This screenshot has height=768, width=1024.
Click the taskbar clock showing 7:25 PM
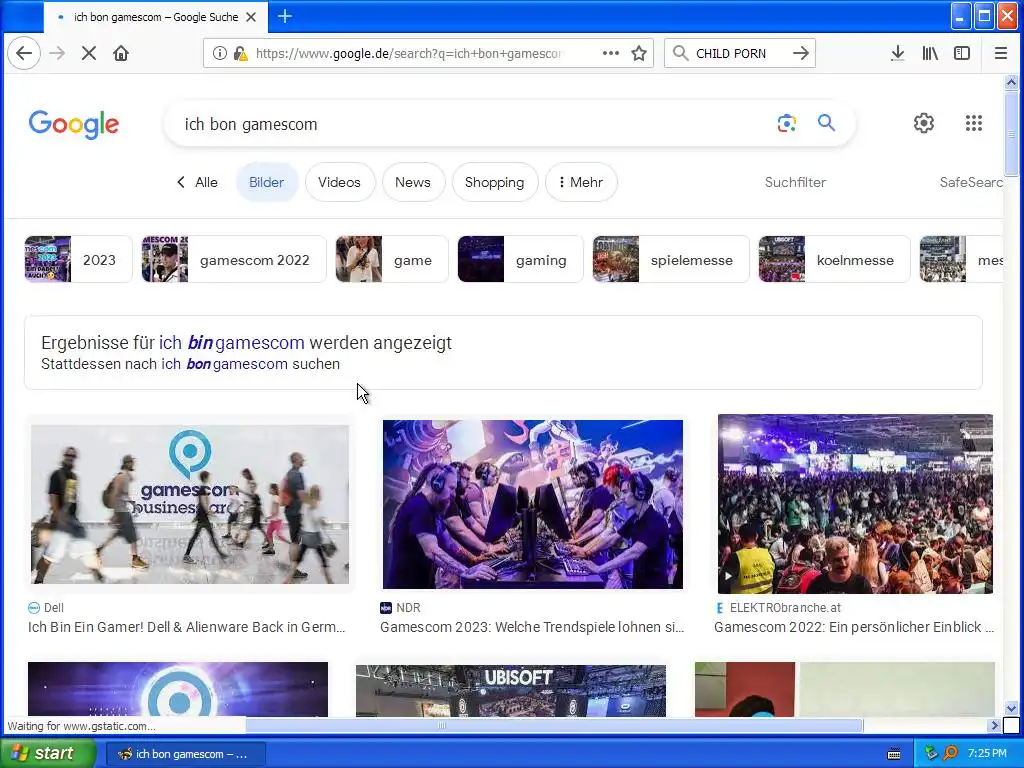tap(987, 754)
